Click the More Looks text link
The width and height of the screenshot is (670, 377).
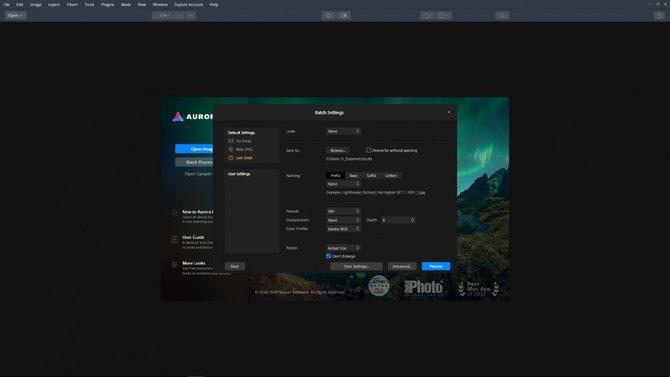point(194,263)
